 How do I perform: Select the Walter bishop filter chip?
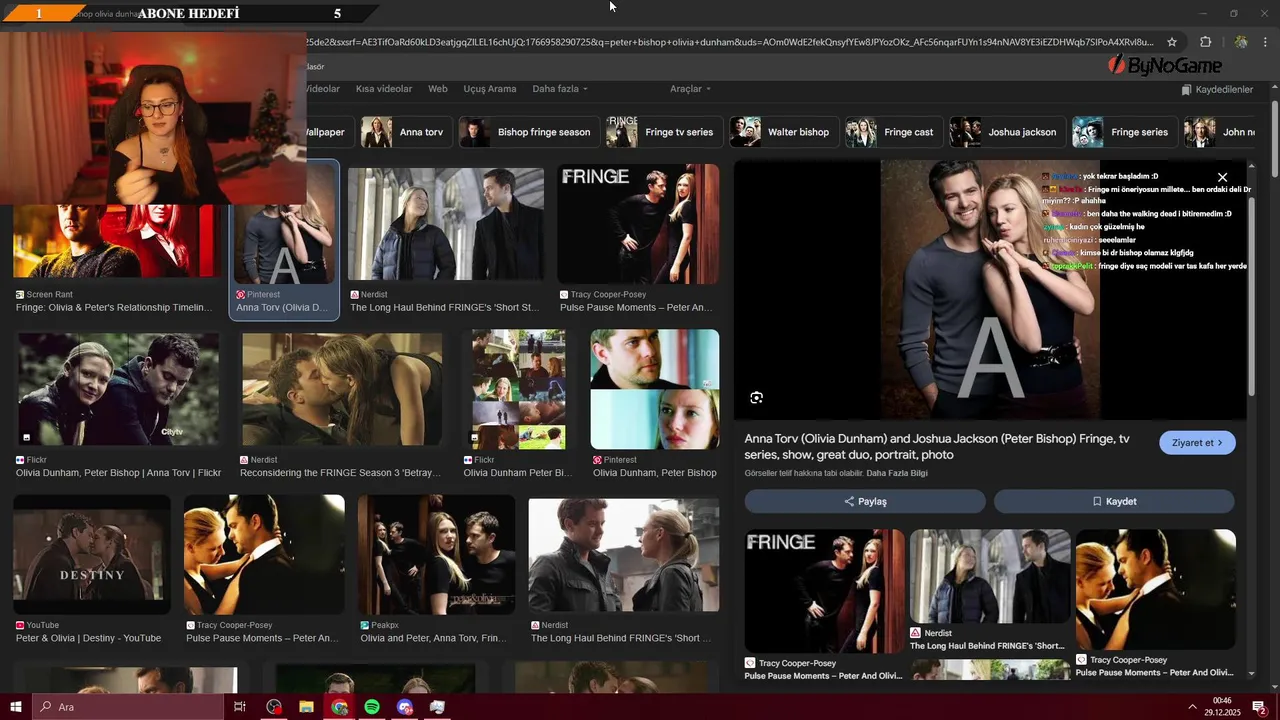tap(782, 132)
